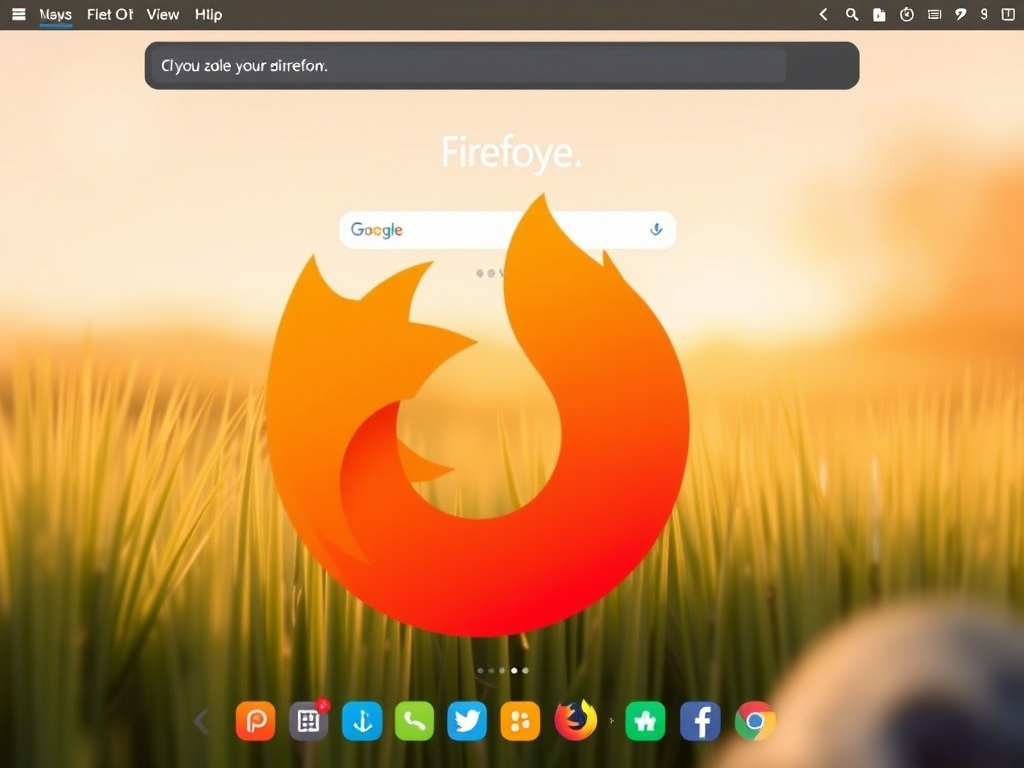Click the number 9 indicator in top bar
This screenshot has width=1024, height=768.
[984, 14]
